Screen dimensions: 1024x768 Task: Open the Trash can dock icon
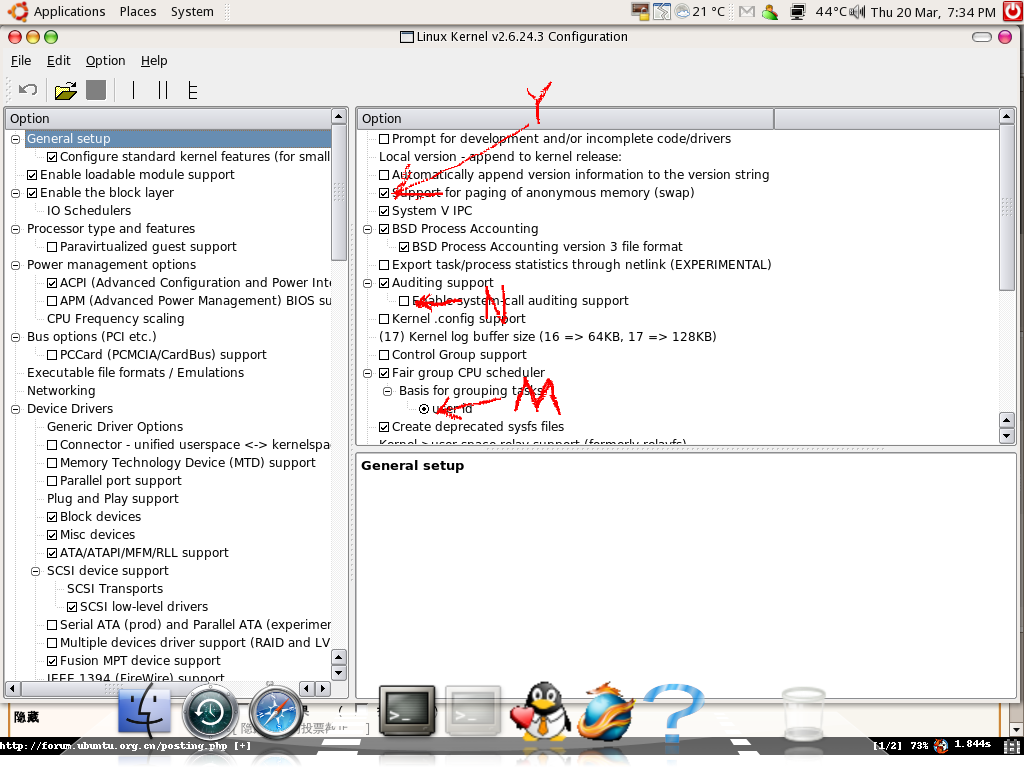[x=804, y=712]
